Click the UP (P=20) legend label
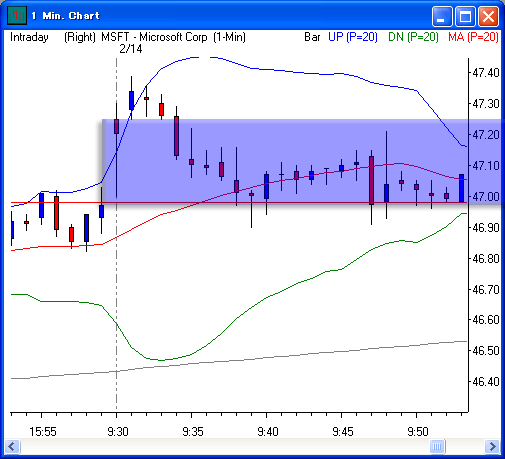The width and height of the screenshot is (505, 459). [x=353, y=37]
